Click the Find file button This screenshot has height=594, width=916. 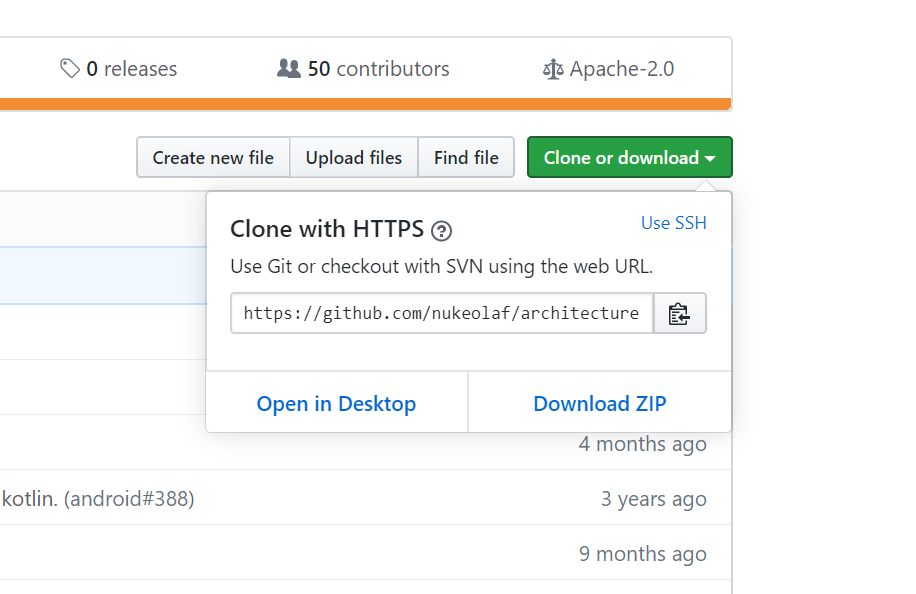coord(466,157)
